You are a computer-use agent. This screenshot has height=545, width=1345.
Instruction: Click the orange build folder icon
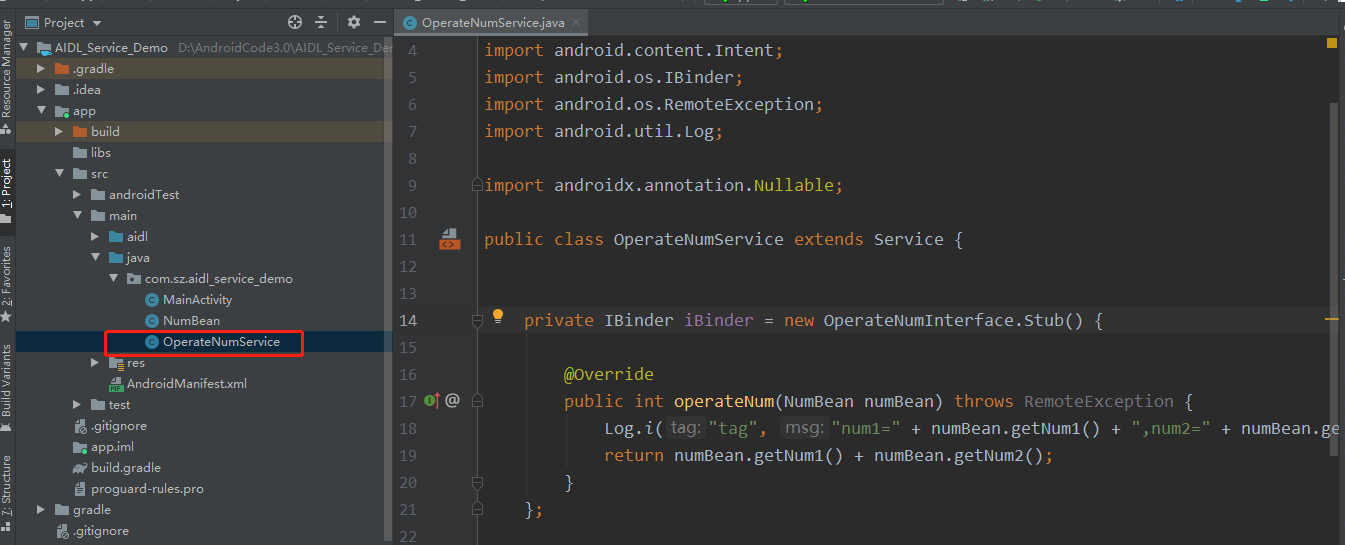click(80, 132)
